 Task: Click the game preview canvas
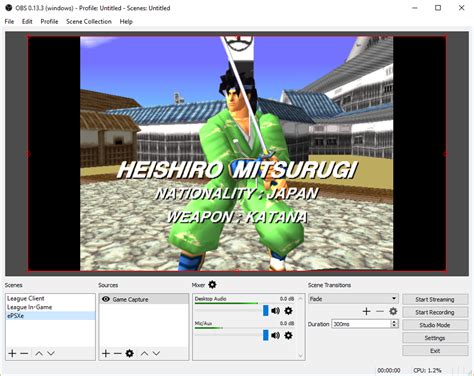click(237, 154)
